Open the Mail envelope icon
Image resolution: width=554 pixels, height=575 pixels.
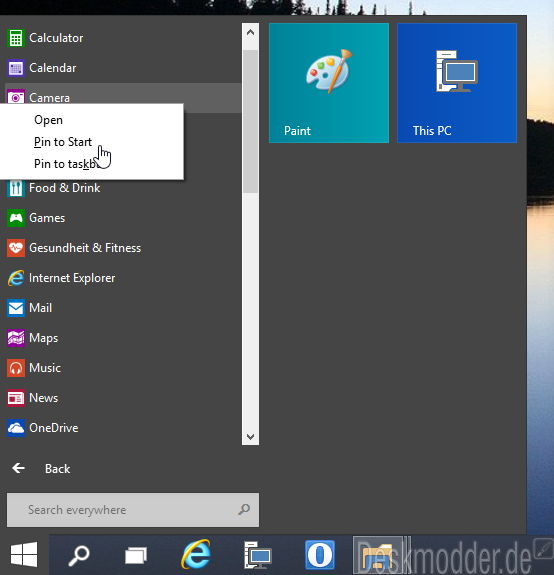16,308
